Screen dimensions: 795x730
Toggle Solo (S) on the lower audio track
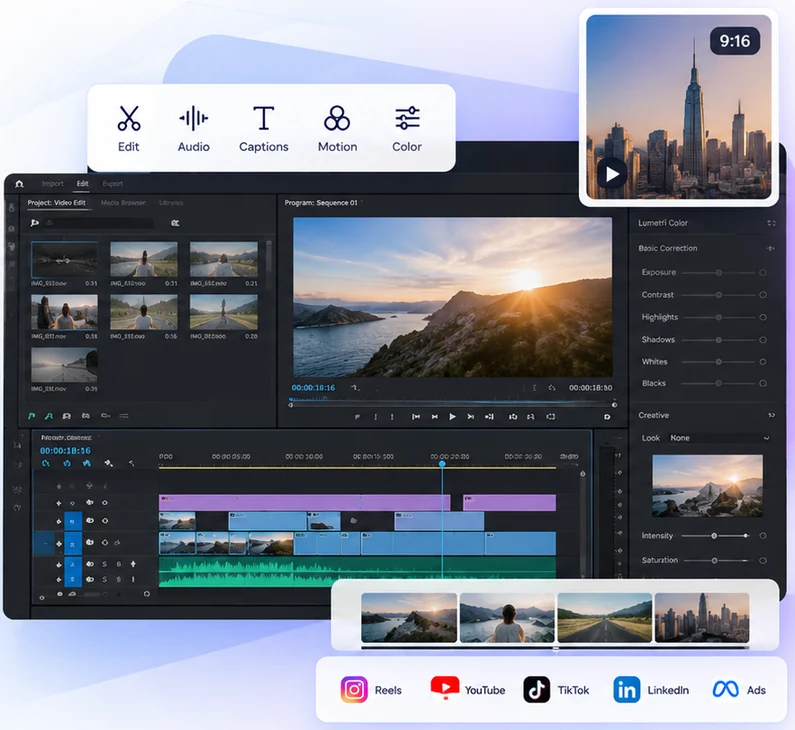click(x=104, y=579)
